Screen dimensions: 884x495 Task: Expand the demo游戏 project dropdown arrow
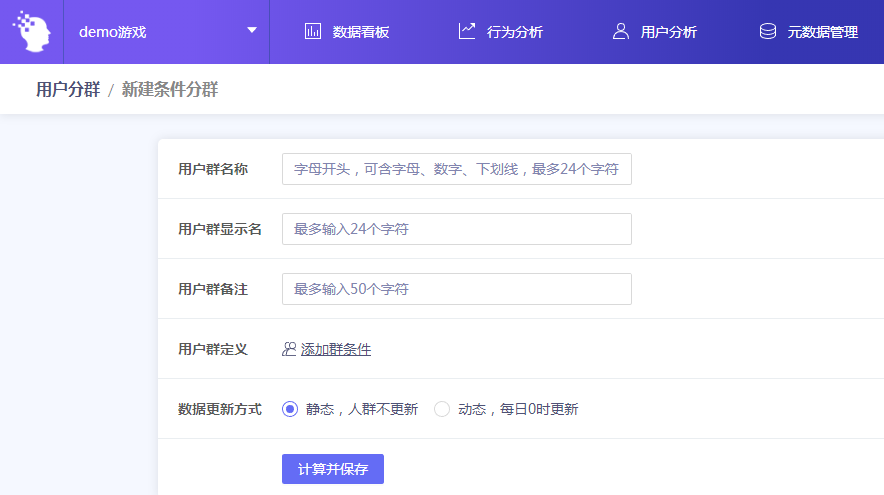tap(252, 30)
